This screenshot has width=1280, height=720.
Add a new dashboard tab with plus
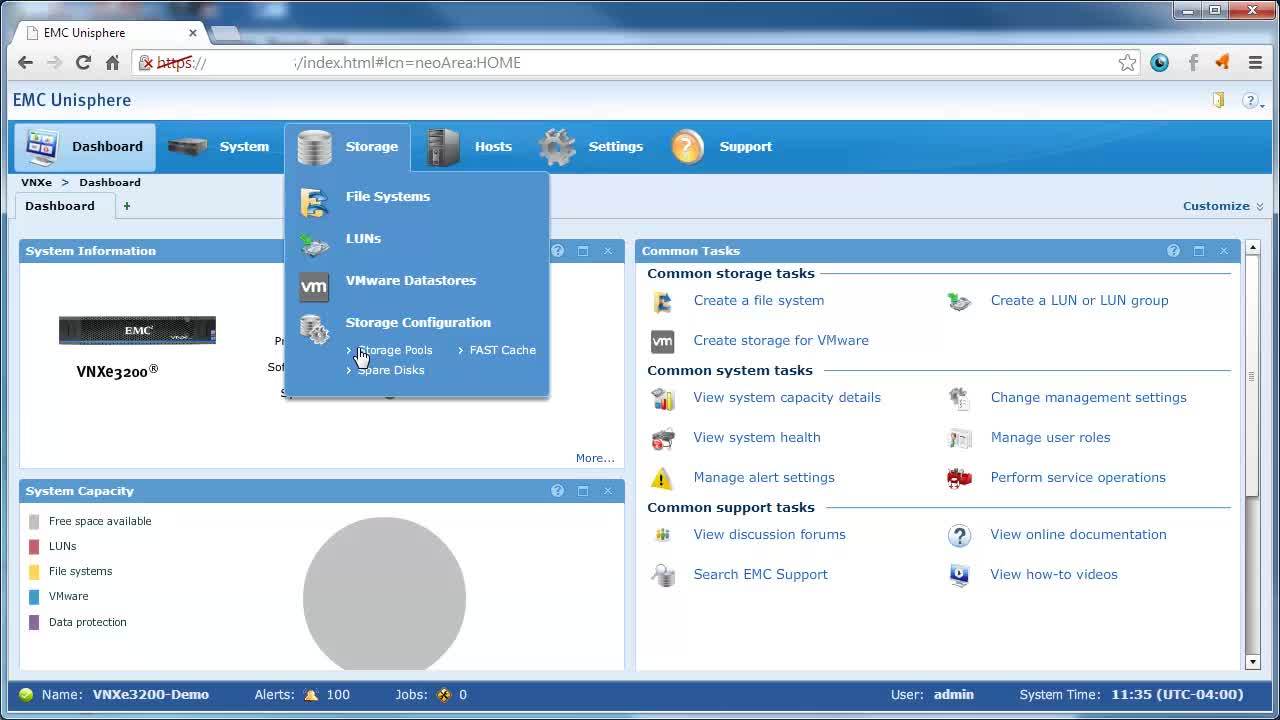tap(127, 206)
